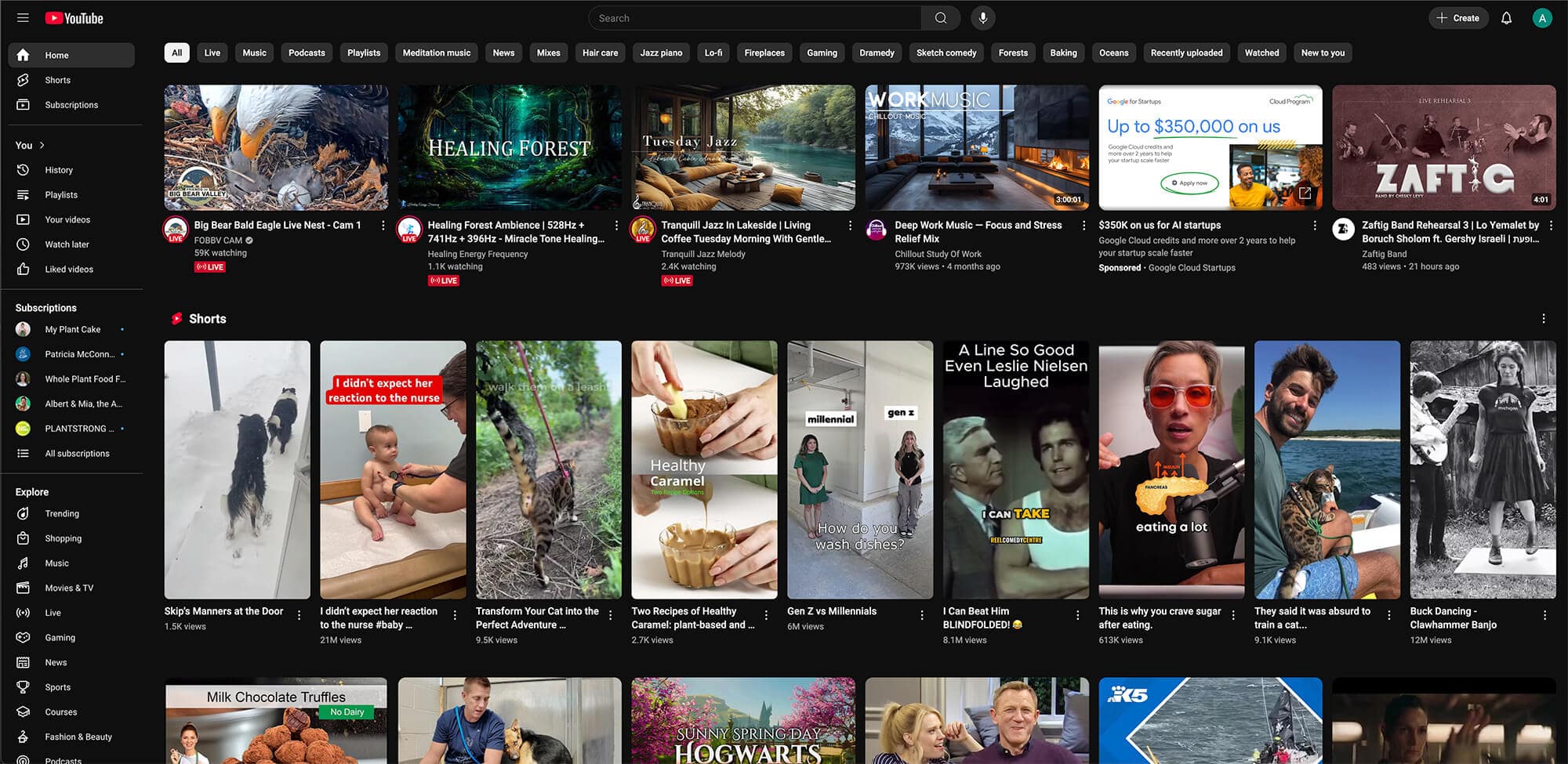Go to Home in sidebar
This screenshot has width=1568, height=764.
pos(71,55)
